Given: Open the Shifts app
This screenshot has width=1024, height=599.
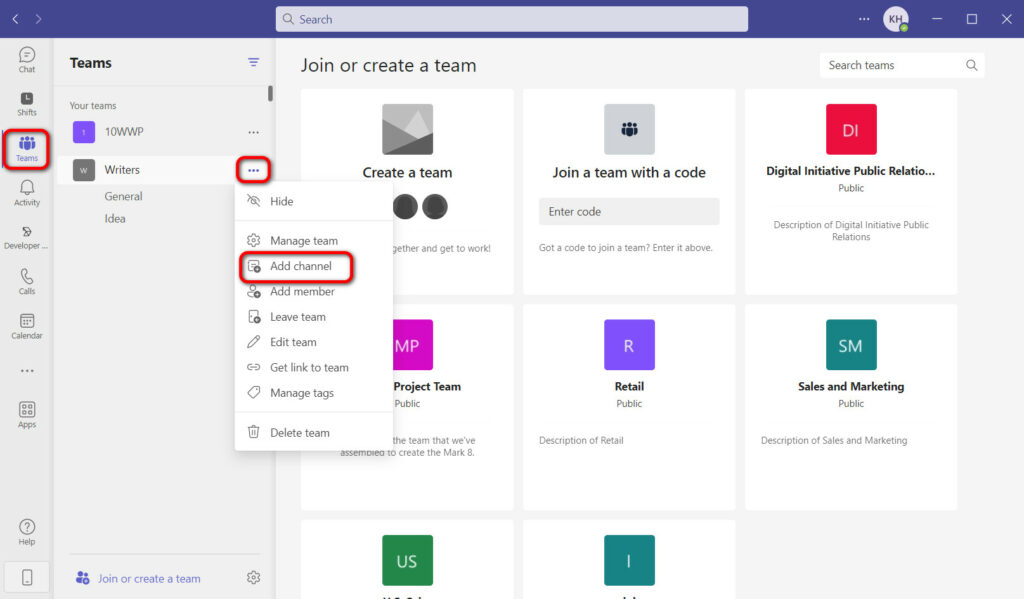Looking at the screenshot, I should pos(26,103).
